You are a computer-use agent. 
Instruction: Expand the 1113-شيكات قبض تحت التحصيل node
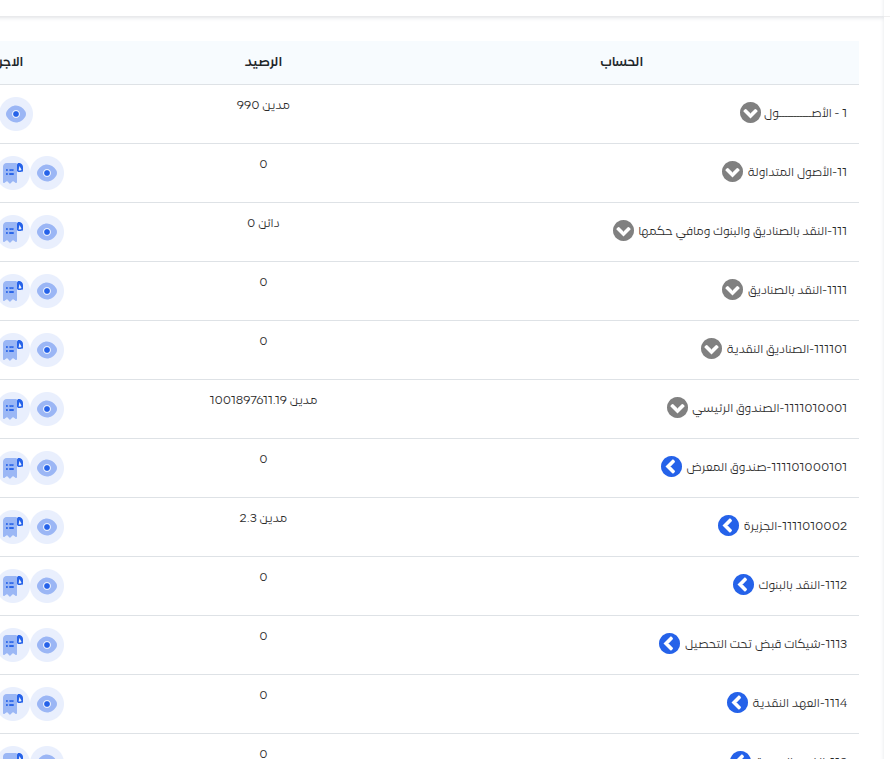(x=669, y=644)
